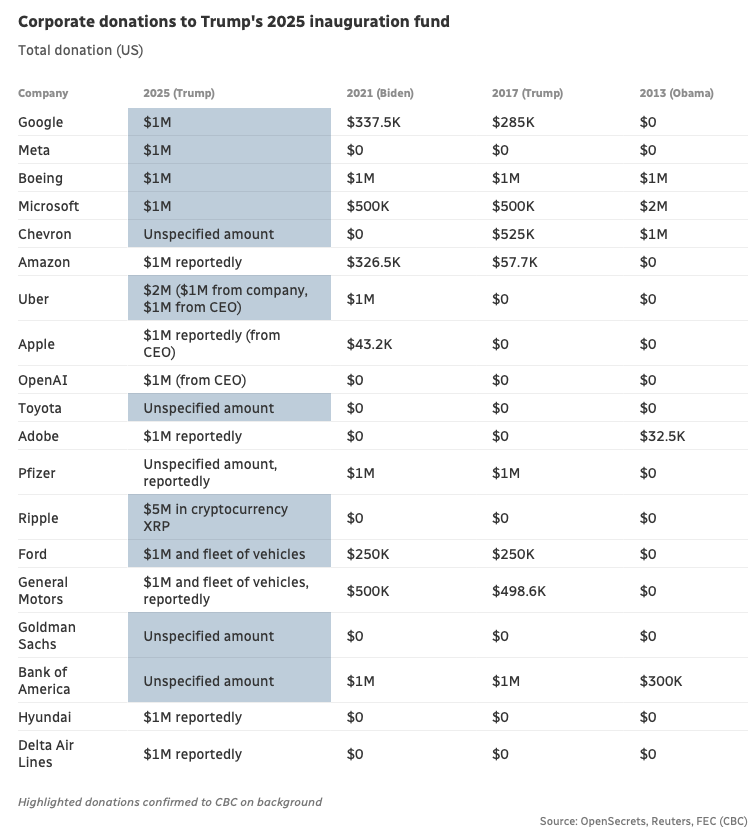Select the Delta Air Lines row label
The image size is (756, 834).
[x=46, y=754]
